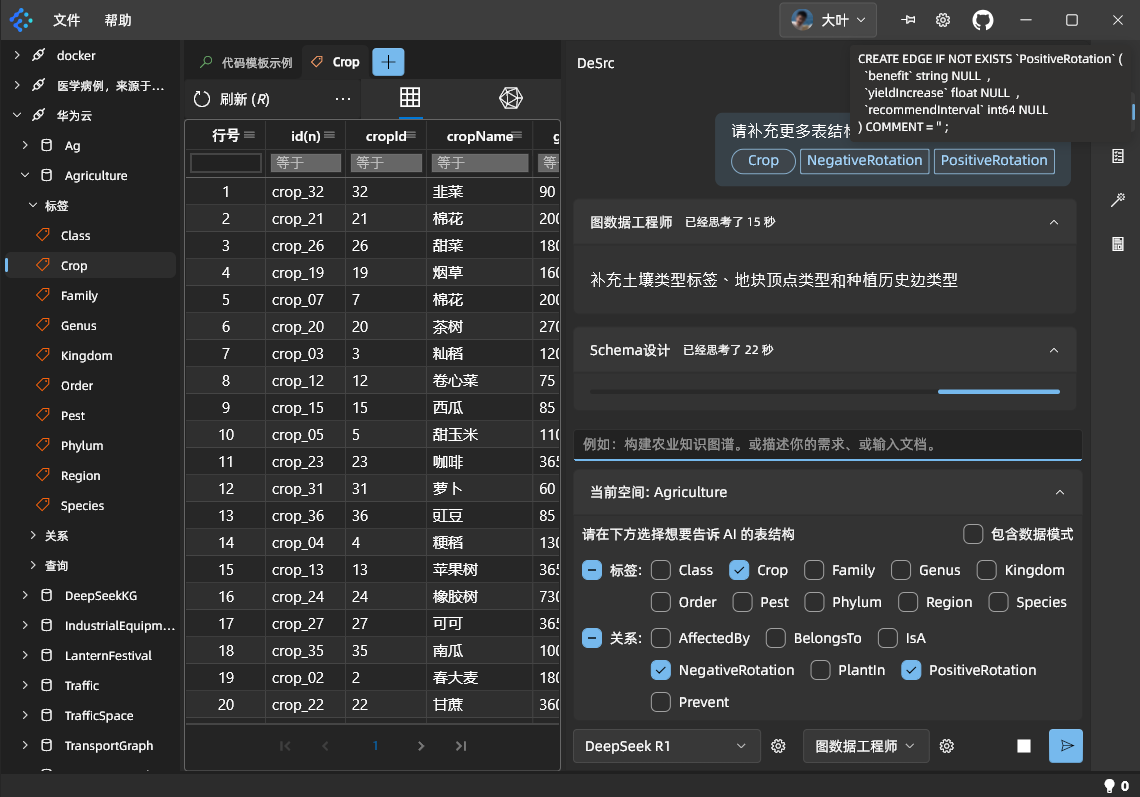Open the TransportGraph space
Screen dimensions: 1140x797
108,745
